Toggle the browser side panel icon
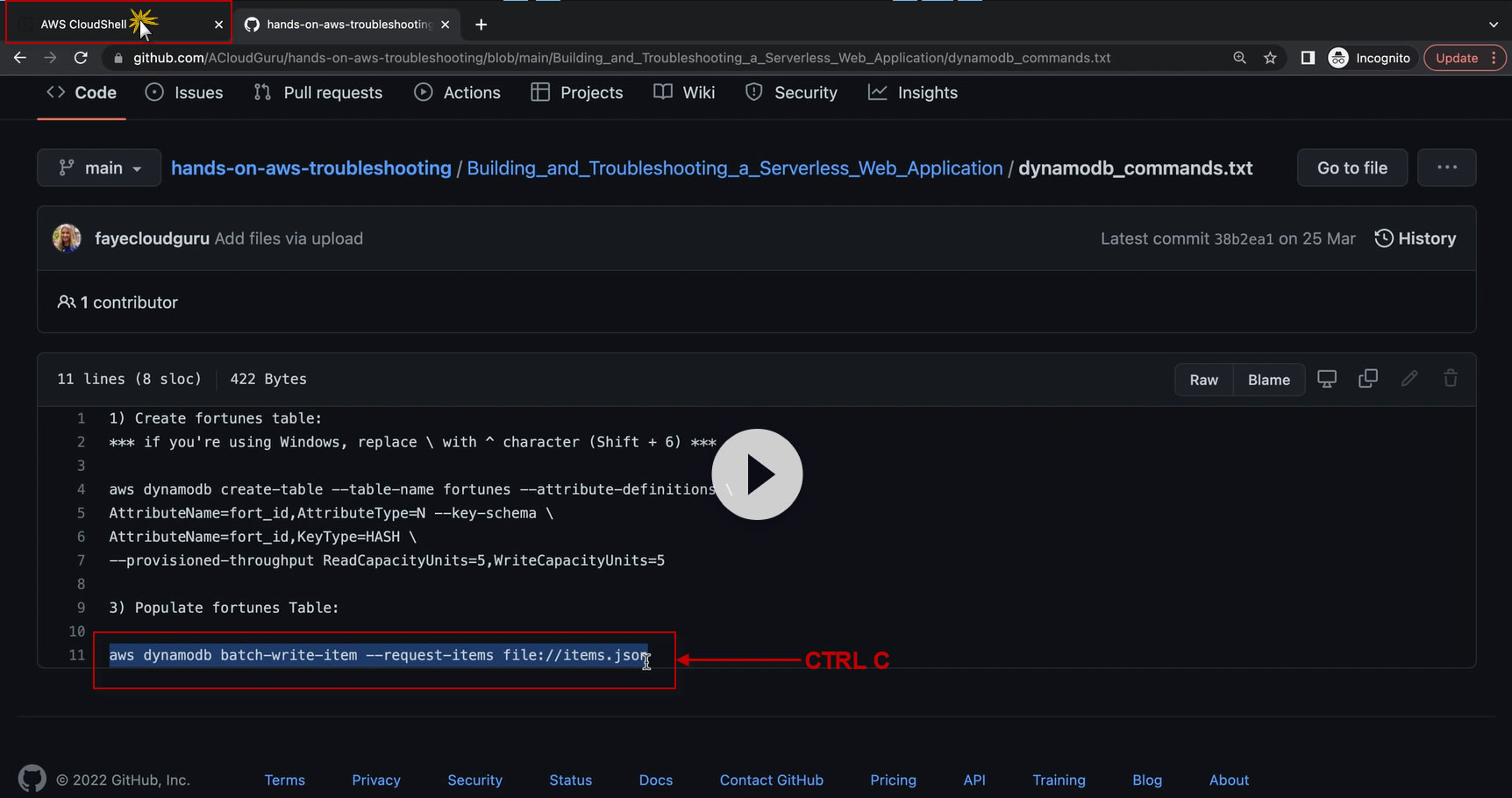 [x=1307, y=58]
